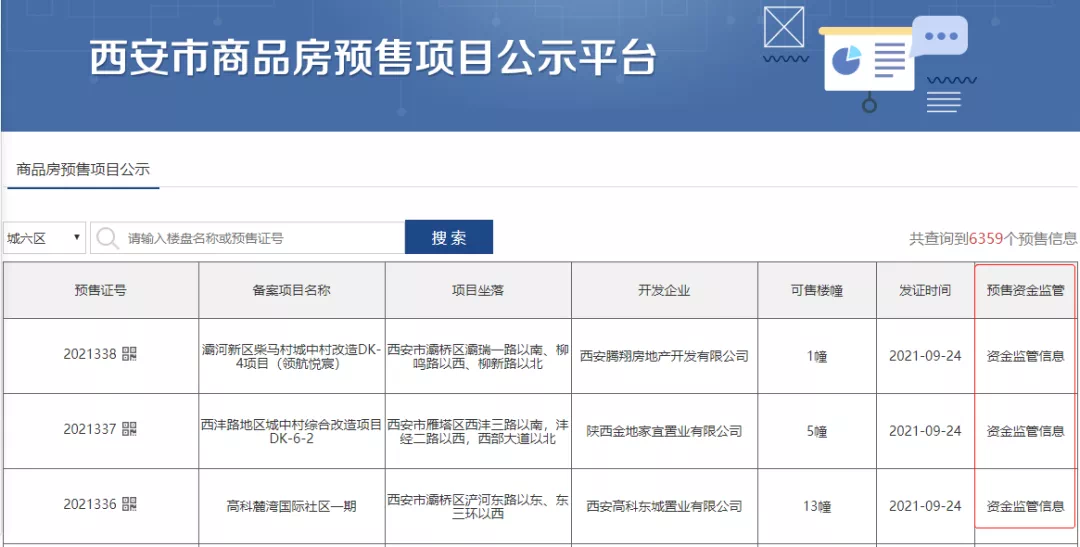The width and height of the screenshot is (1080, 547).
Task: Click the 预售证号 column header
Action: click(x=100, y=290)
